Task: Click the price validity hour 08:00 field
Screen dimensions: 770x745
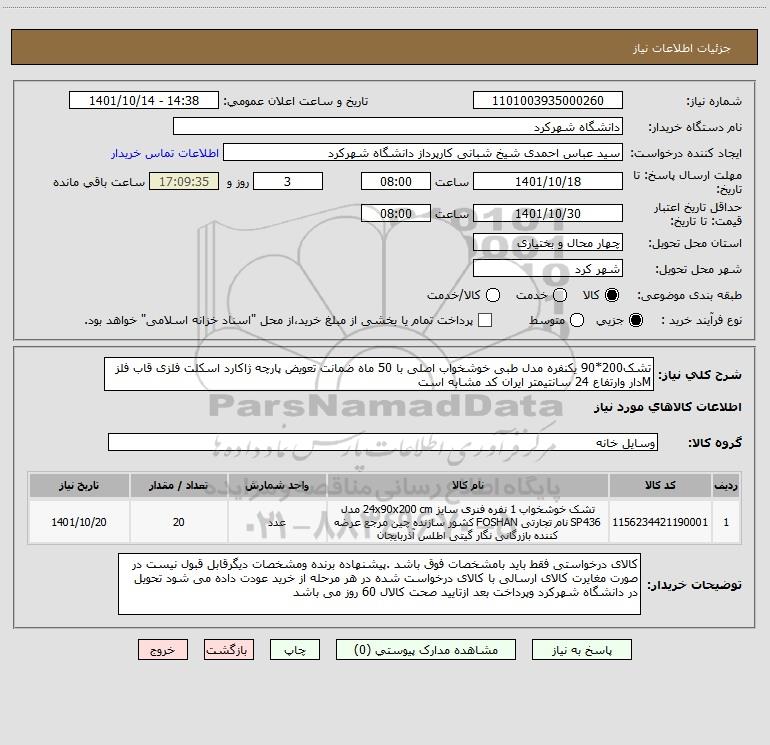Action: click(396, 213)
